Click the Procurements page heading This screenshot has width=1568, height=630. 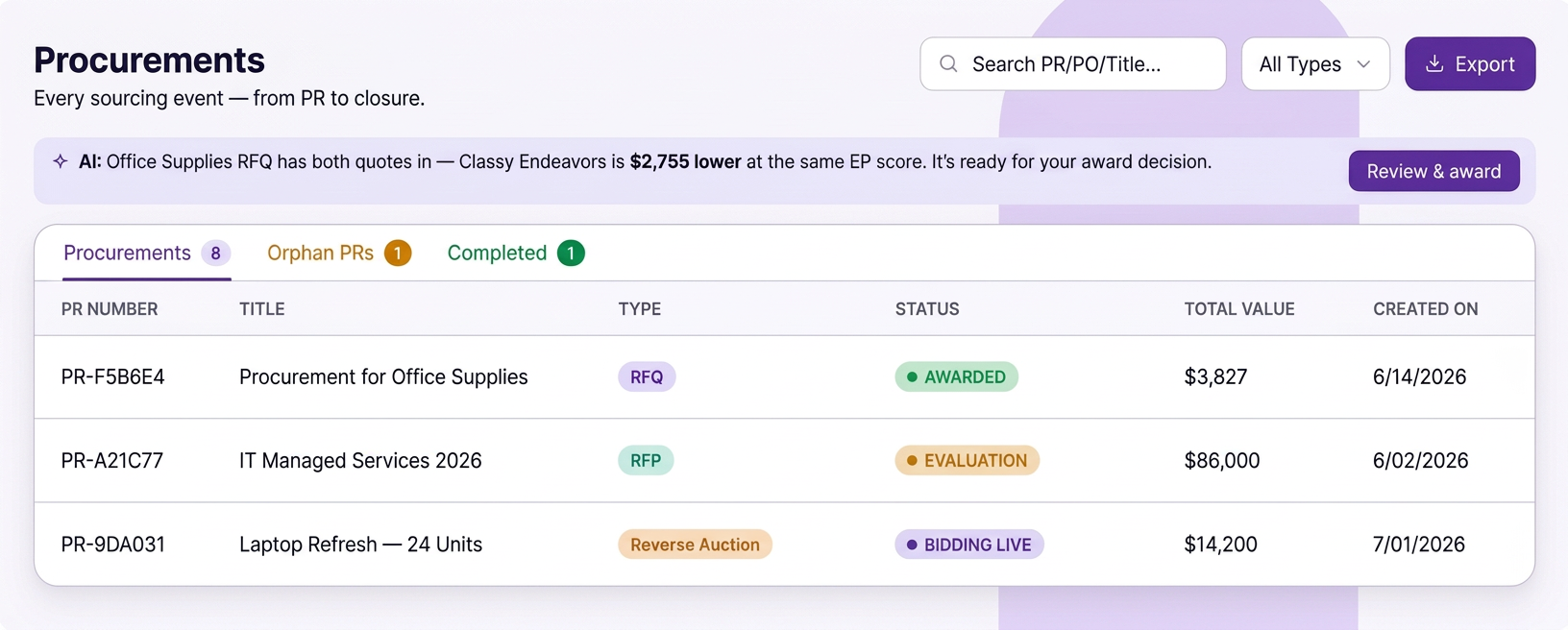coord(149,60)
